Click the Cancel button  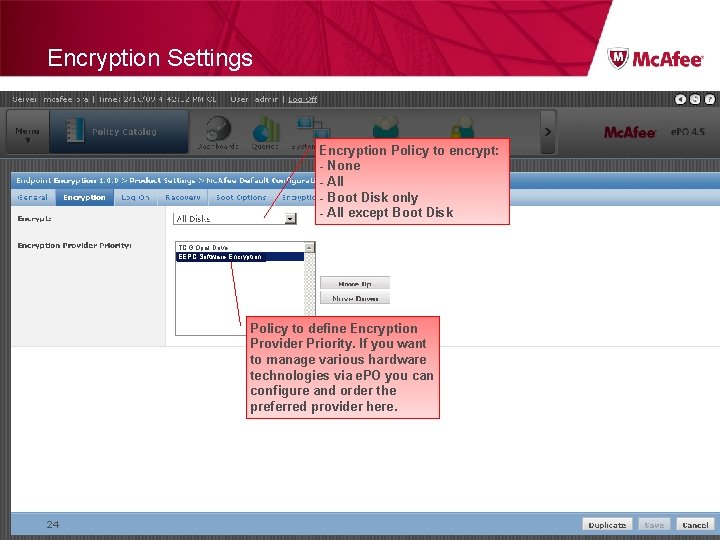[695, 524]
